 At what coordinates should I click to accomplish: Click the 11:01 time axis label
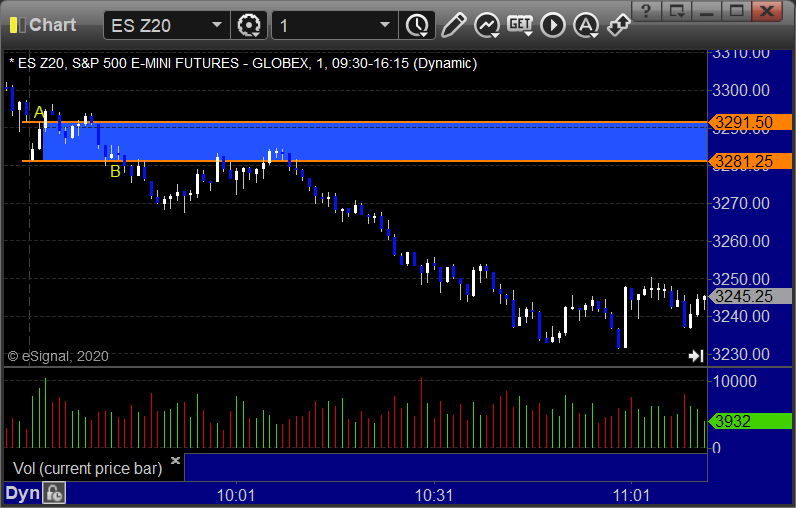click(x=632, y=495)
